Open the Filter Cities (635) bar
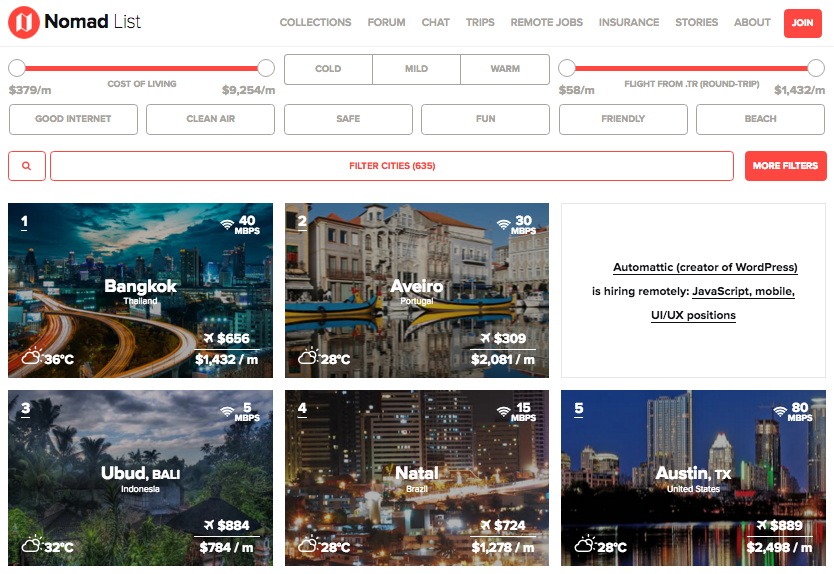This screenshot has width=834, height=574. click(x=392, y=166)
